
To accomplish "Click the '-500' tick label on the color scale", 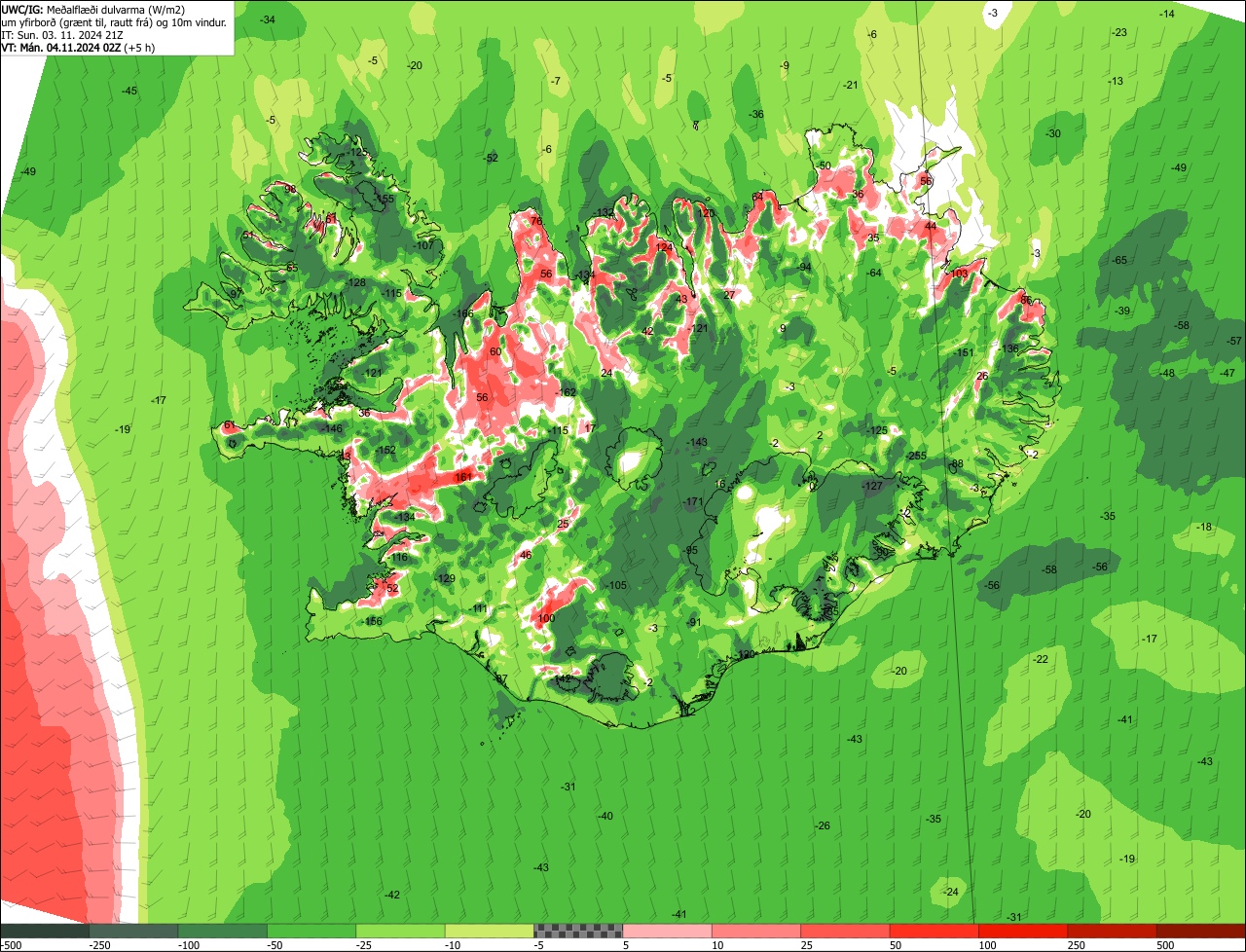I will click(x=12, y=944).
